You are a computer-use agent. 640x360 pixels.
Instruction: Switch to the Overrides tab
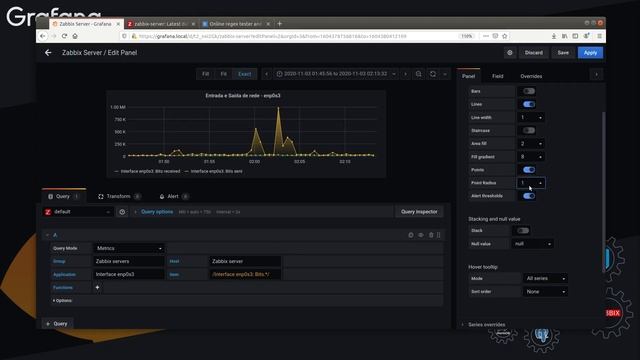pyautogui.click(x=531, y=76)
